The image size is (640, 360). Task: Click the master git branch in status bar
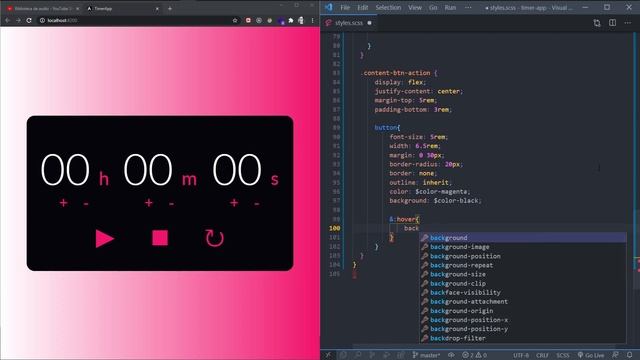tap(426, 356)
